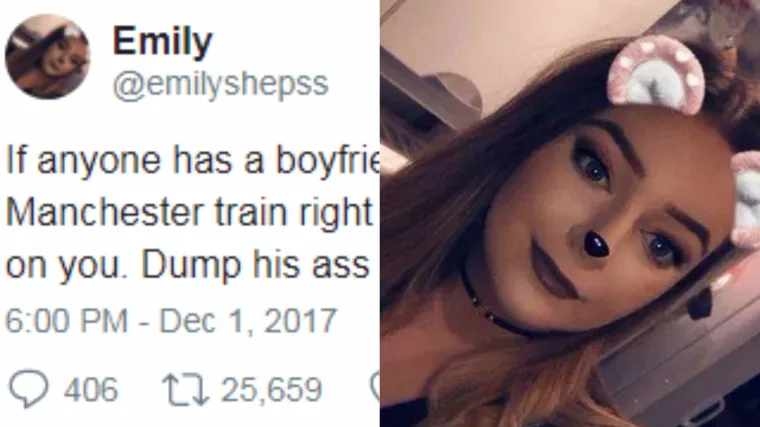Click the retweet arrows icon
760x427 pixels.
(x=188, y=389)
